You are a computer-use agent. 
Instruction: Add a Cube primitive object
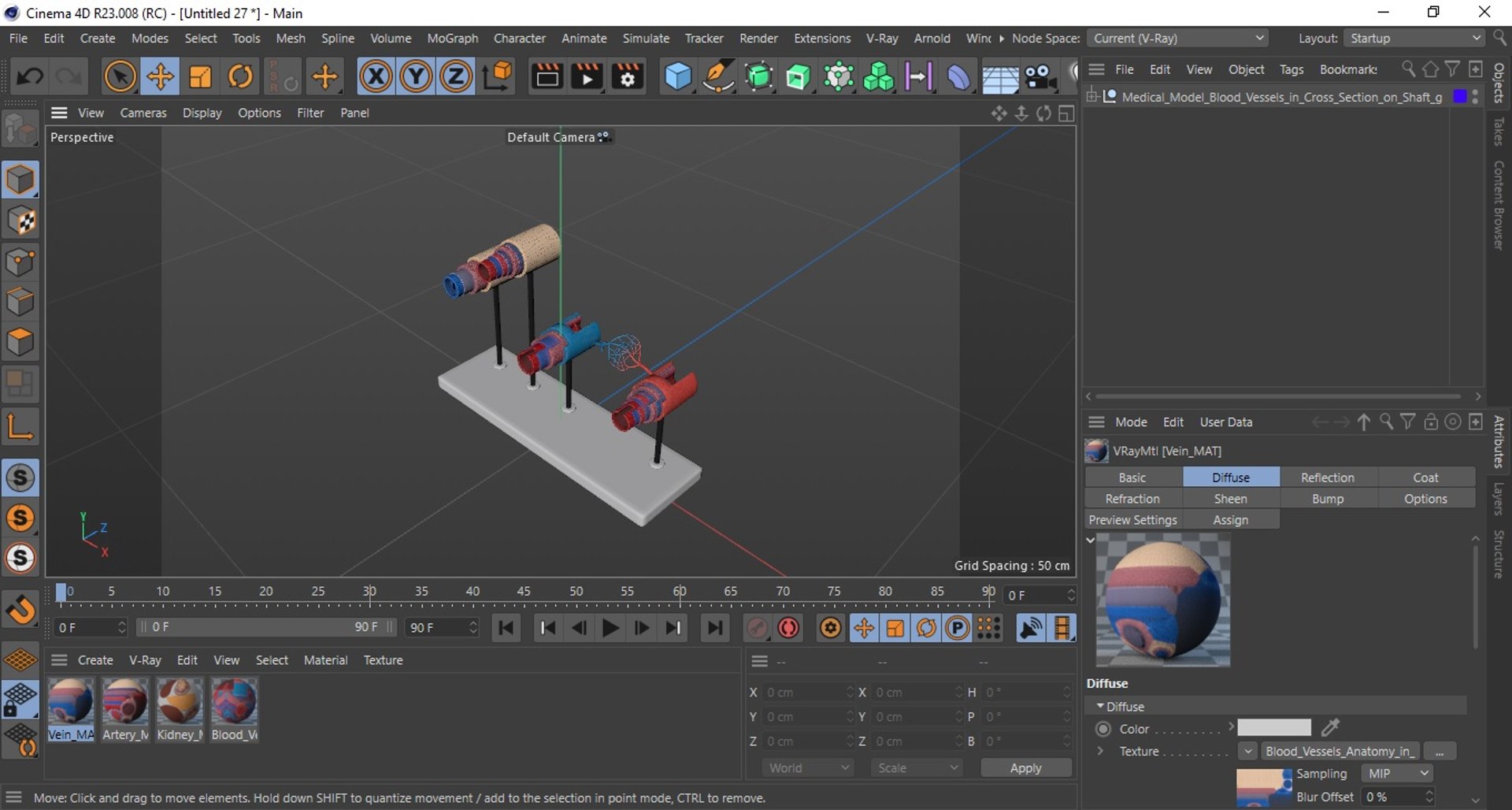(678, 76)
